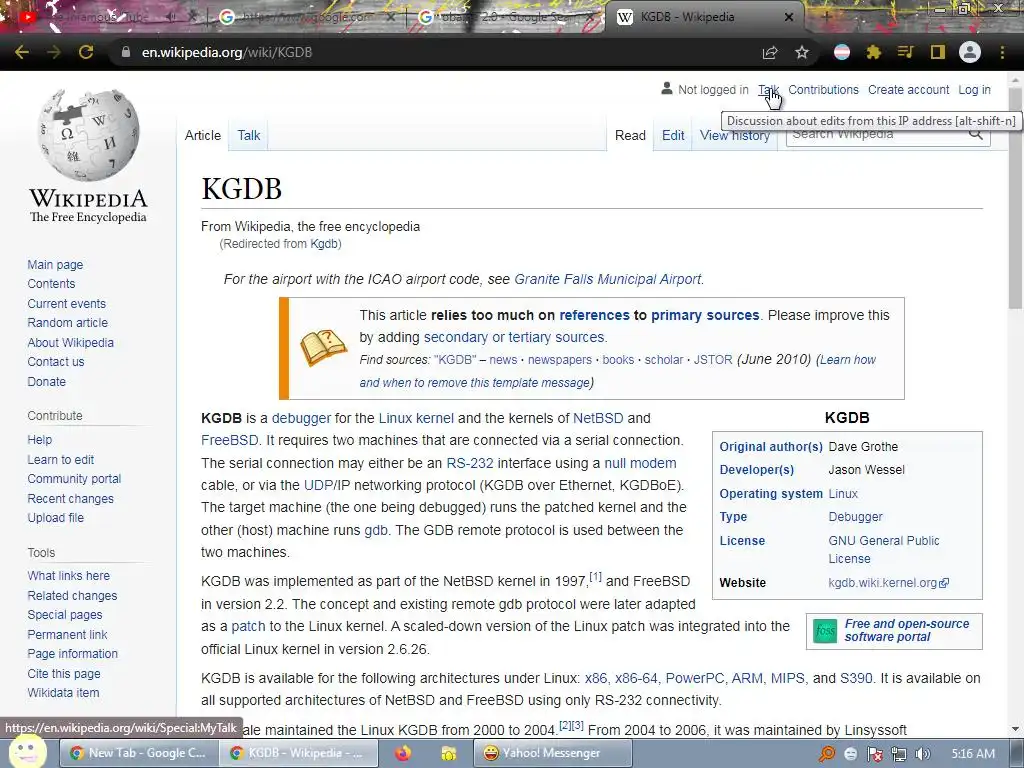Open the article Talk tab
This screenshot has width=1024, height=768.
(249, 135)
